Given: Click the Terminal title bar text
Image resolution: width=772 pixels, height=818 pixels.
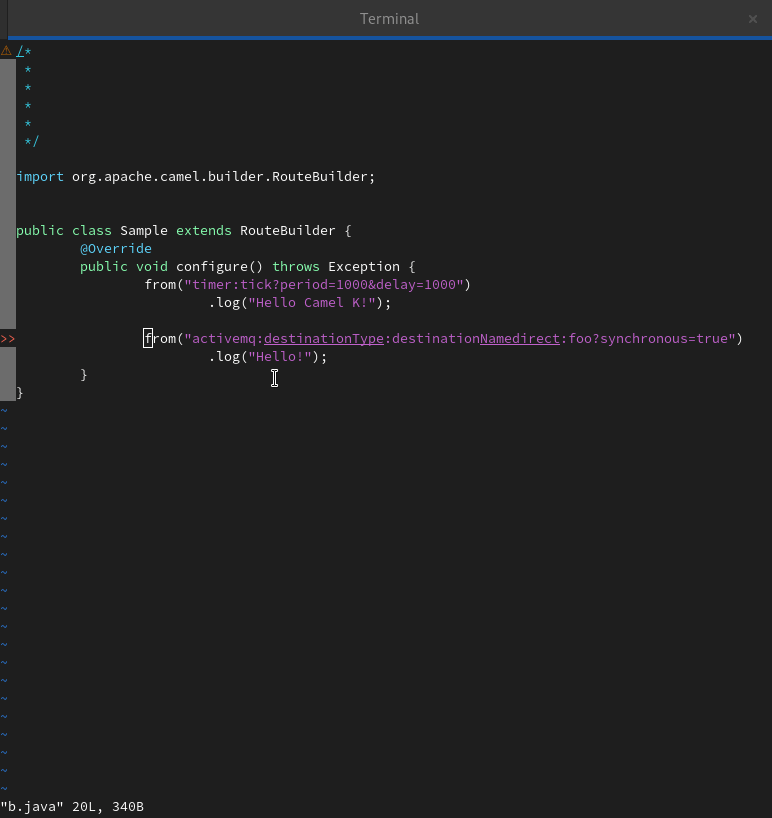Looking at the screenshot, I should (389, 19).
